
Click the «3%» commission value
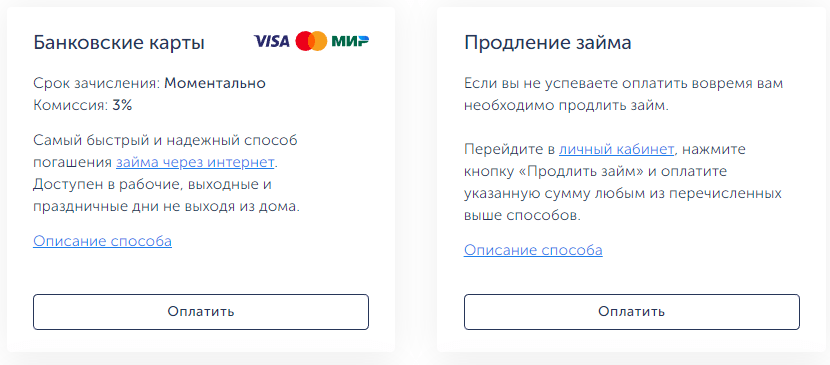click(122, 106)
